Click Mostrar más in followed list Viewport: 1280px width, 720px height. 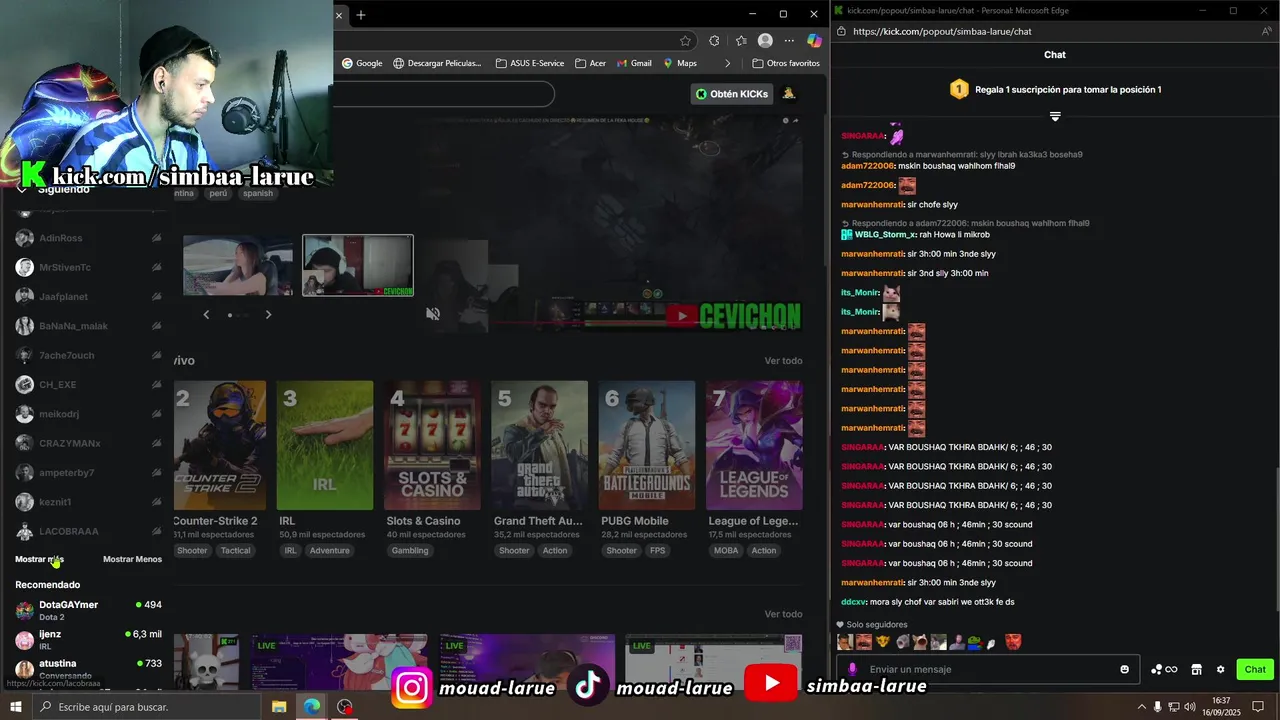[39, 559]
